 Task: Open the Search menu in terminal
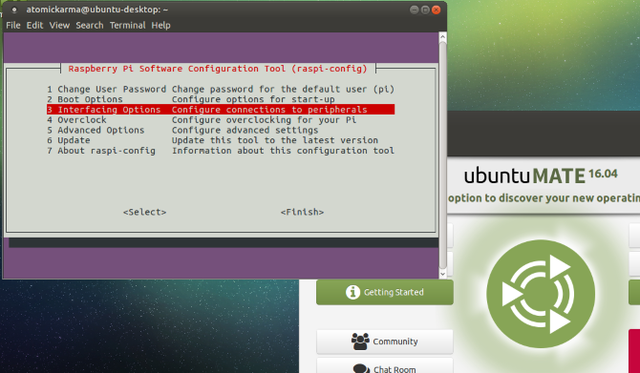[x=89, y=25]
